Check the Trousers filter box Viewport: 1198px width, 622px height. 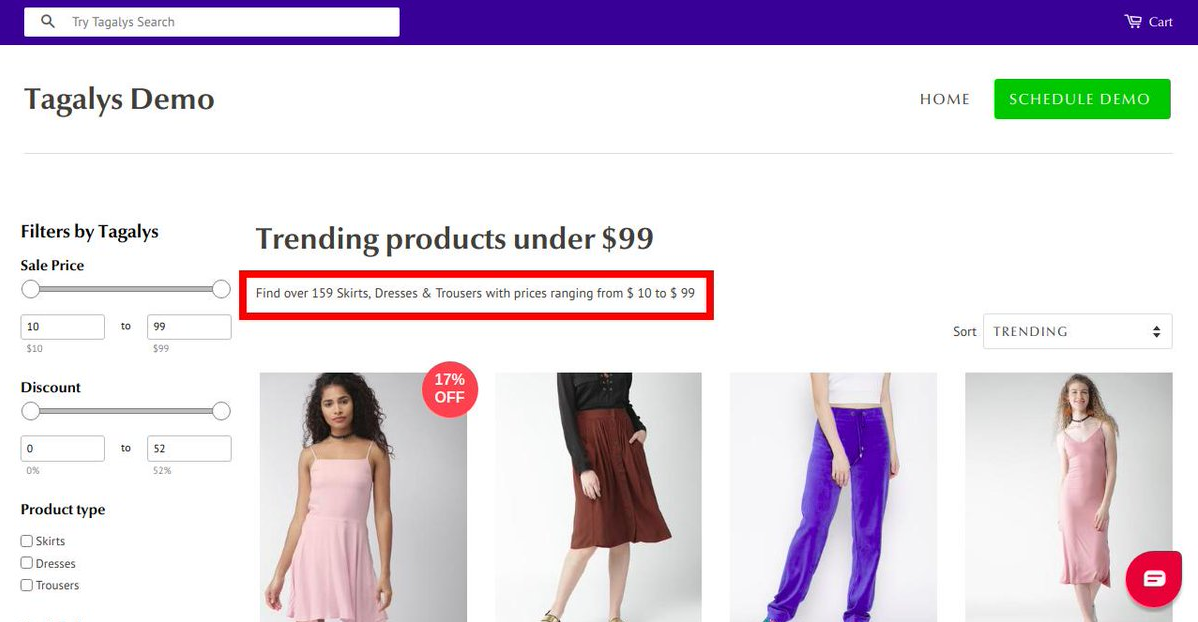27,585
